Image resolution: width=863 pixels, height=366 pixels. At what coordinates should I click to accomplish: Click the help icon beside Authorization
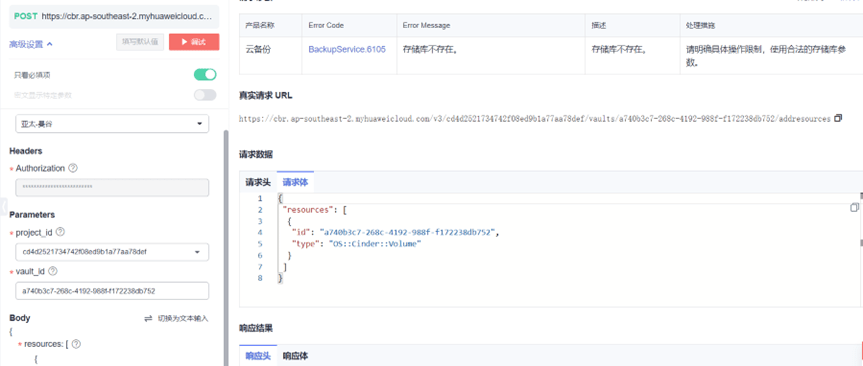point(73,168)
